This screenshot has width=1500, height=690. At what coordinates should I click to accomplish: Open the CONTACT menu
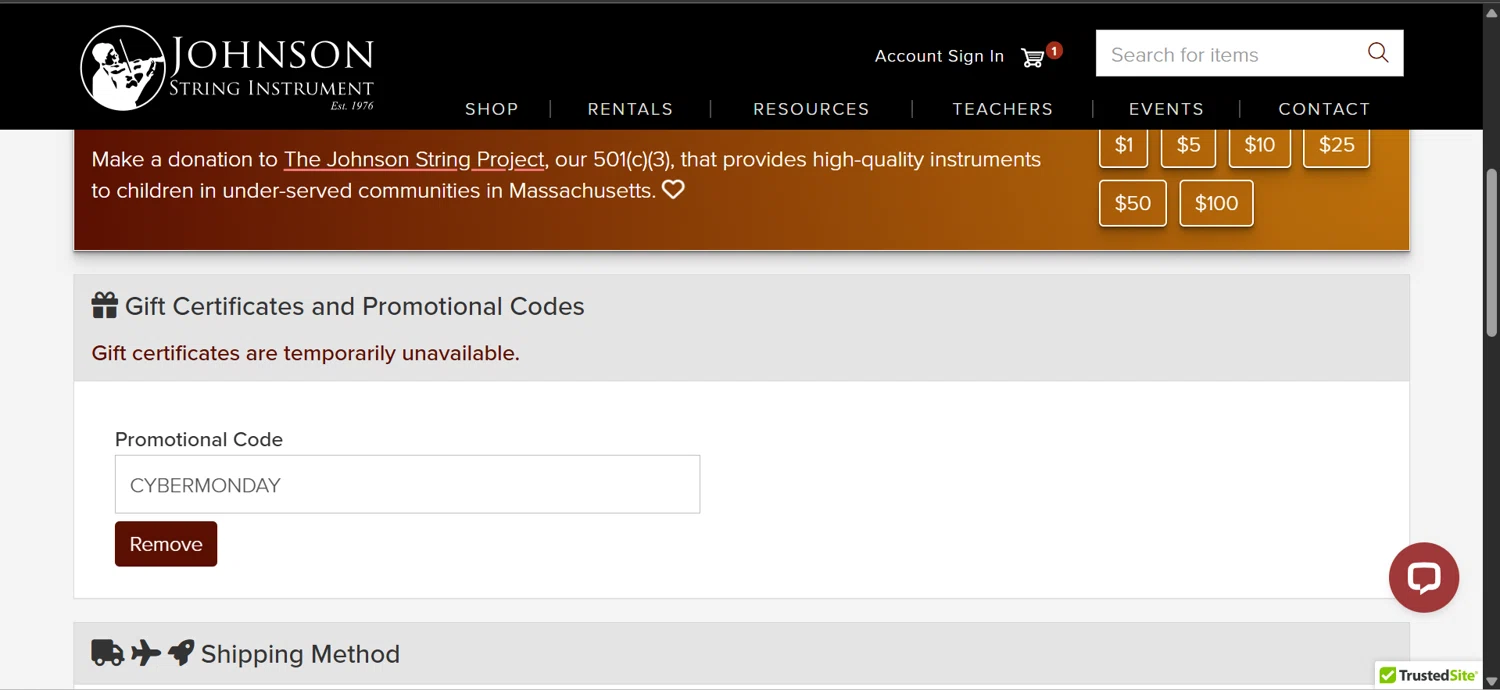pyautogui.click(x=1324, y=109)
